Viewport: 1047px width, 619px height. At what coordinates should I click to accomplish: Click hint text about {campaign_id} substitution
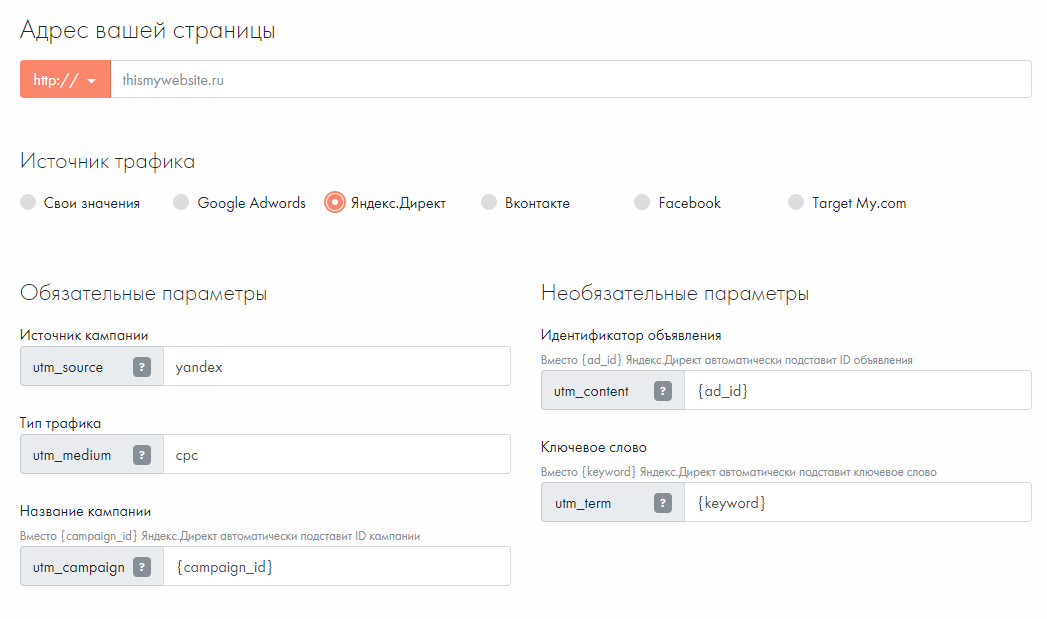220,536
